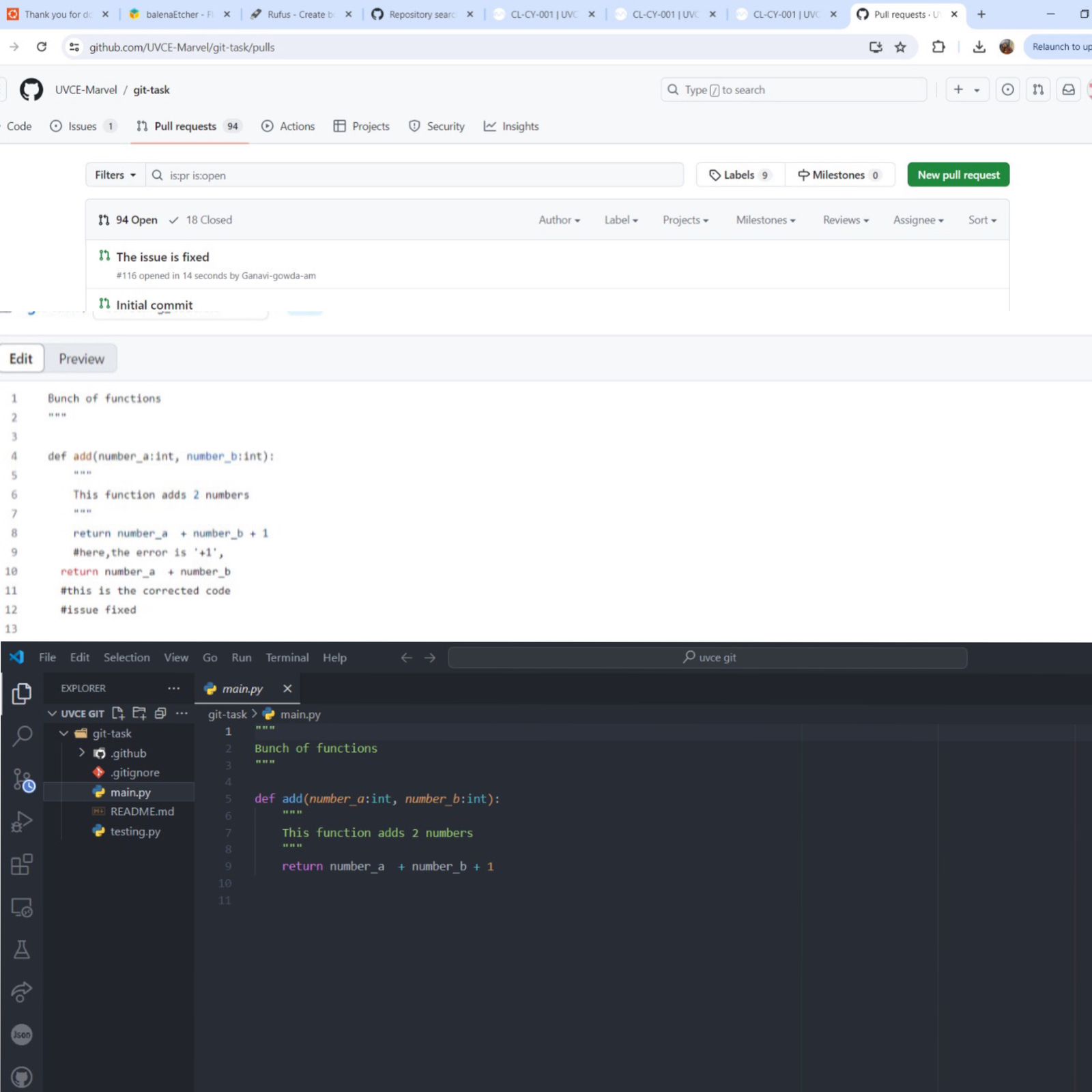
Task: Click the New pull request button
Action: pyautogui.click(x=958, y=175)
